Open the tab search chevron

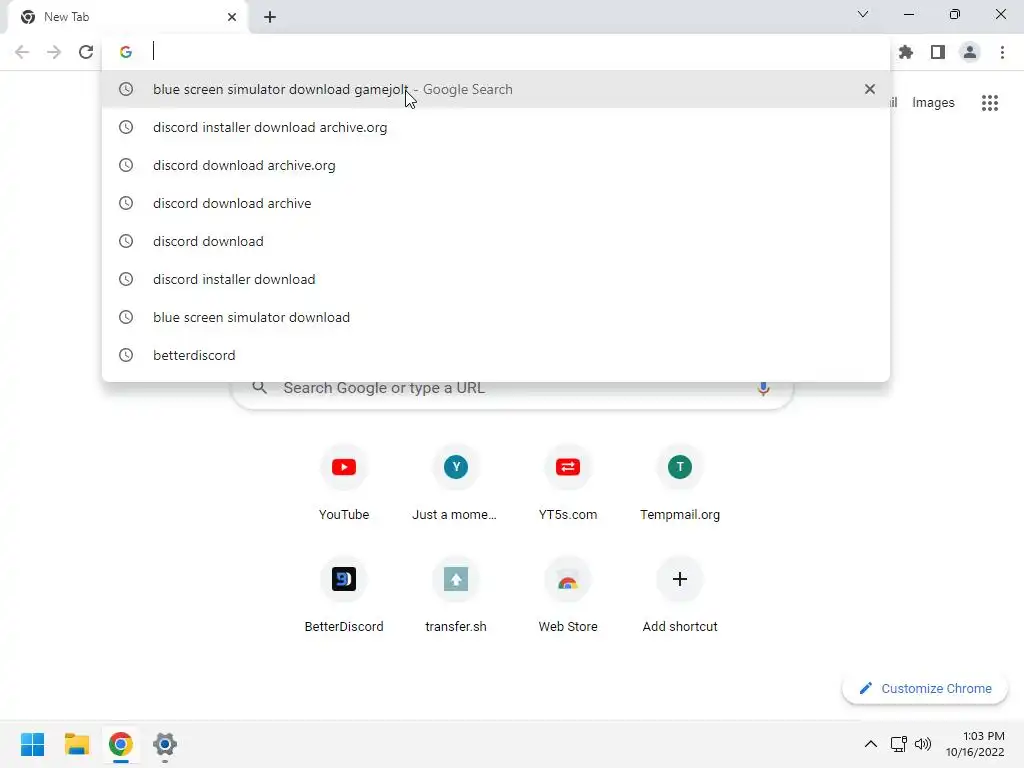[x=863, y=14]
